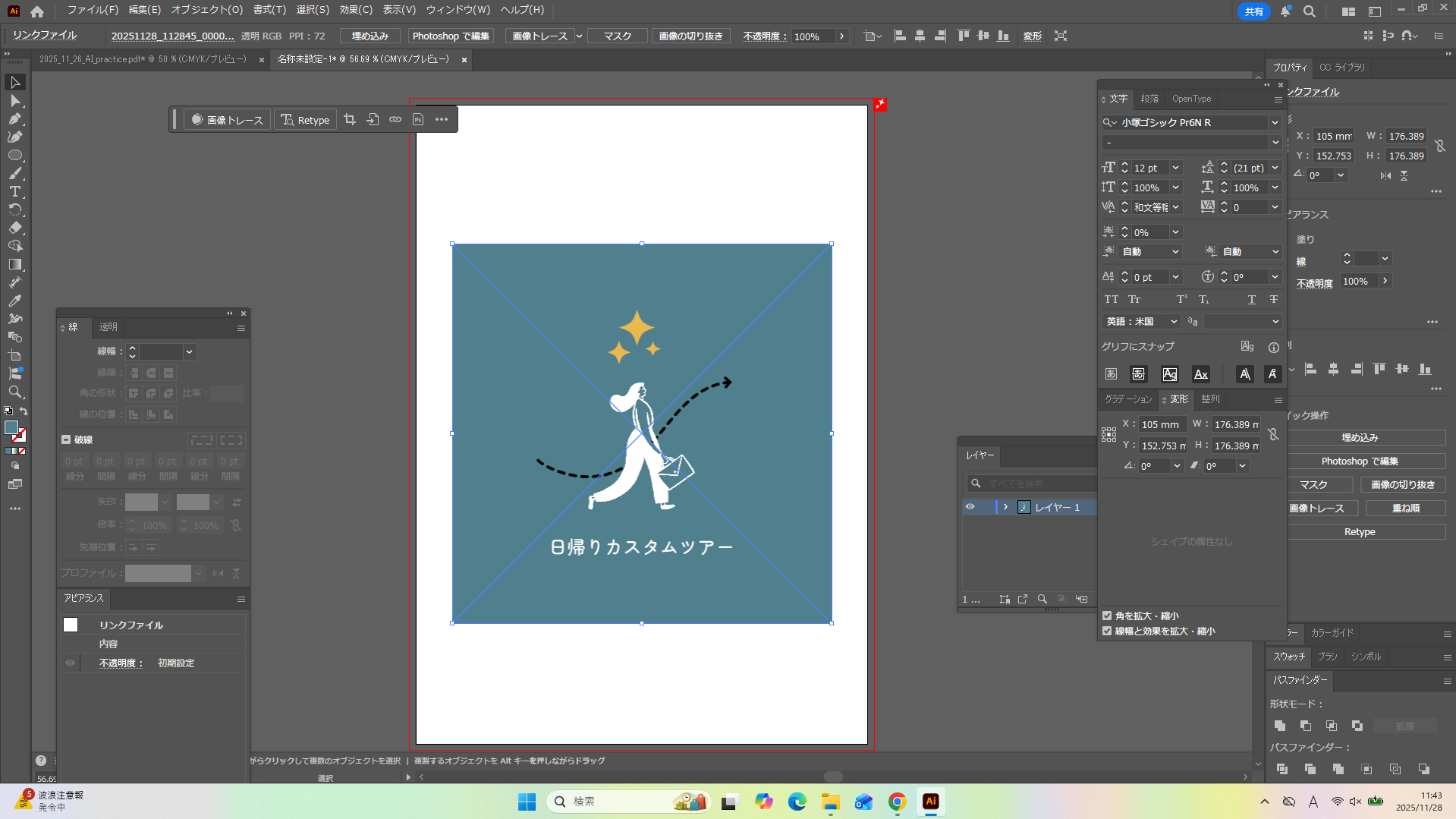The height and width of the screenshot is (819, 1456).
Task: Select the Zoom tool
Action: (15, 392)
